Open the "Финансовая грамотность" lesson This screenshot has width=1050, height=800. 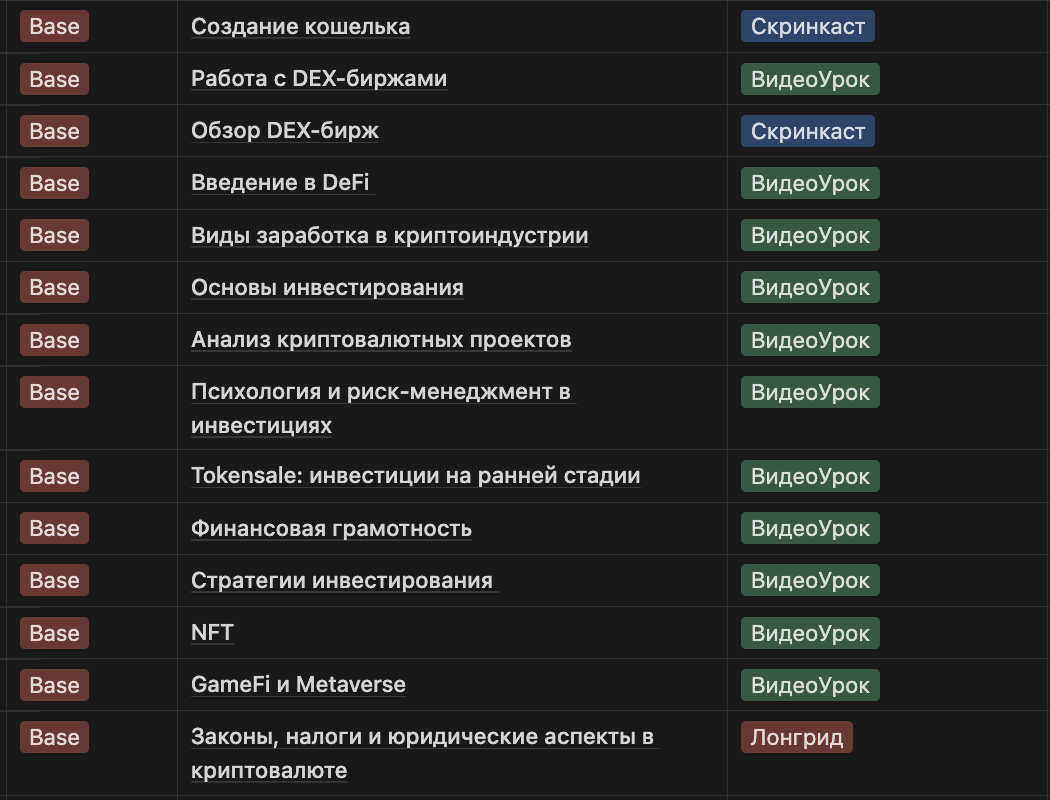[331, 529]
